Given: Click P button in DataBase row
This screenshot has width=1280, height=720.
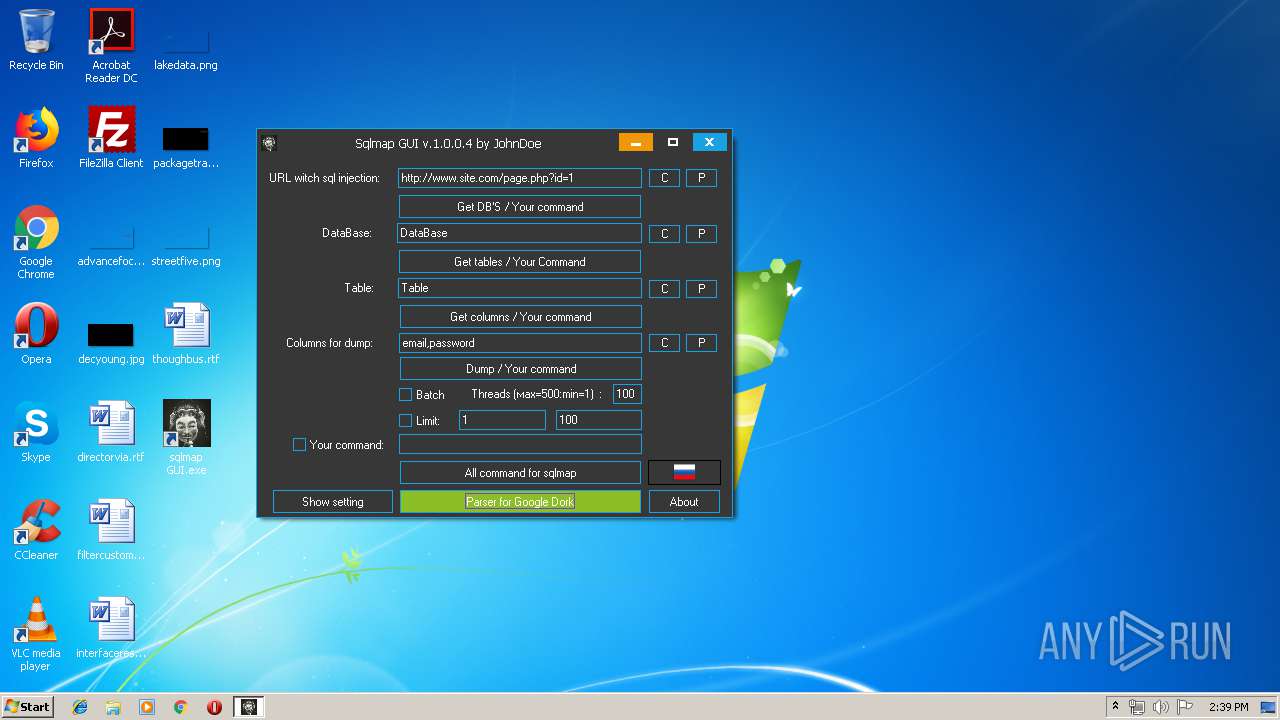Looking at the screenshot, I should [701, 234].
